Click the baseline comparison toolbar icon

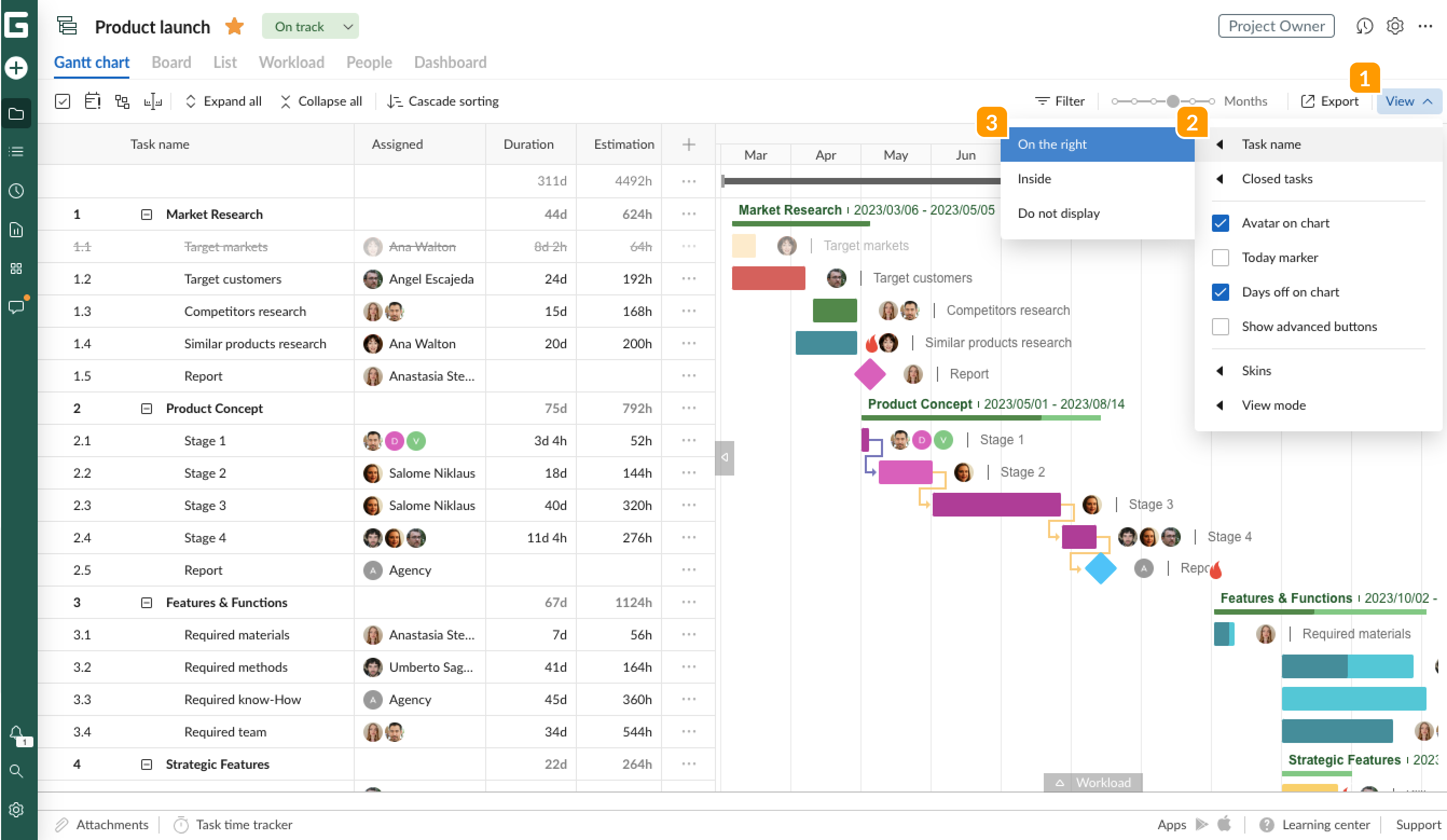pos(153,101)
